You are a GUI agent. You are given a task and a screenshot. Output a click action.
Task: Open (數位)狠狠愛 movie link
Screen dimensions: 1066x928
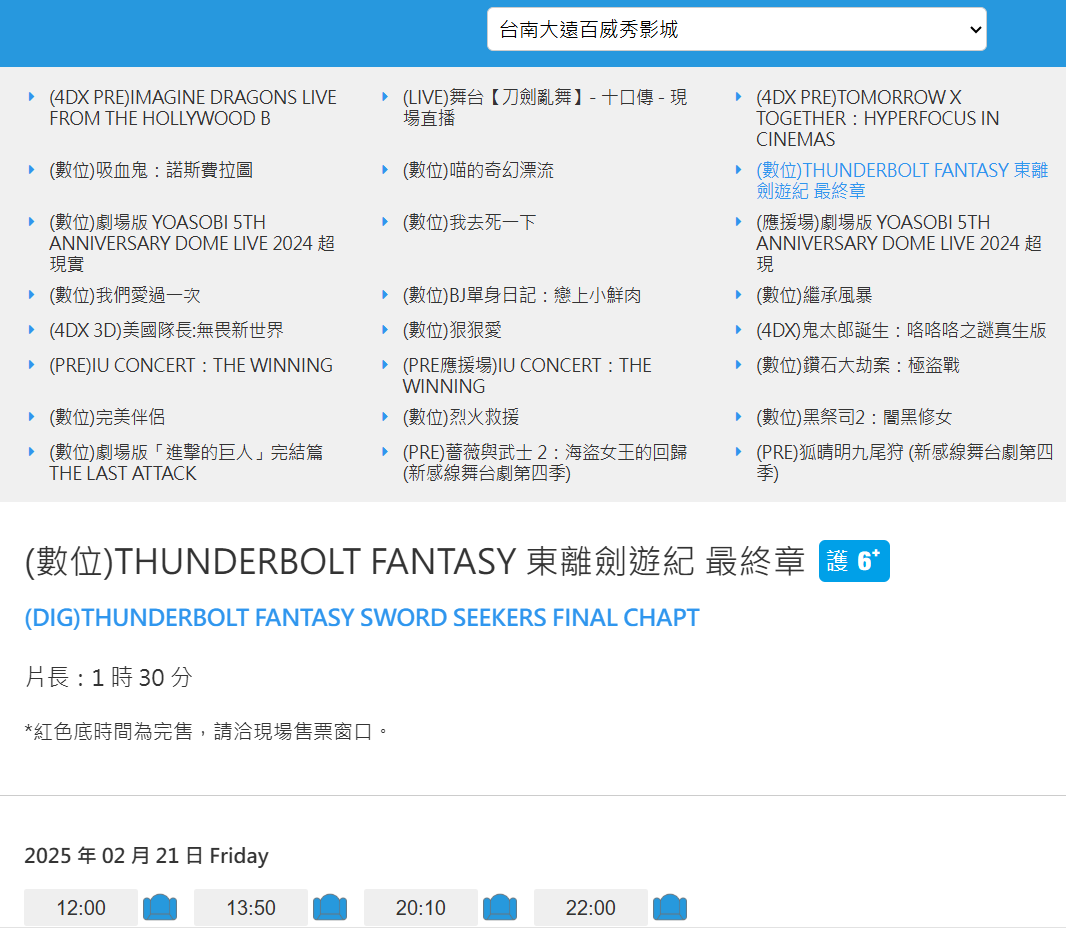tap(452, 330)
